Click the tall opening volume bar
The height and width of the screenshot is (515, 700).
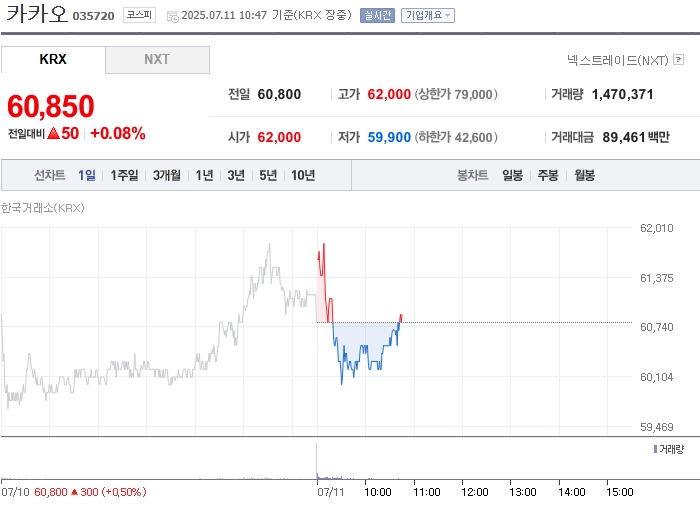(317, 461)
